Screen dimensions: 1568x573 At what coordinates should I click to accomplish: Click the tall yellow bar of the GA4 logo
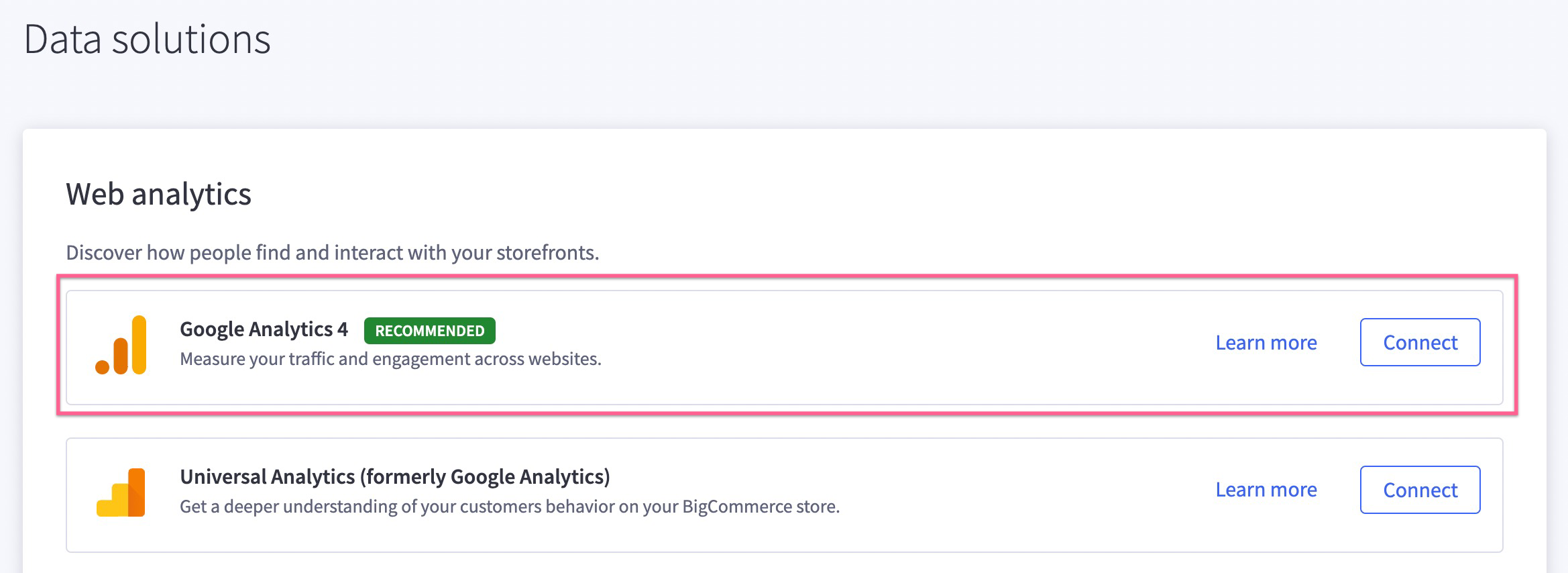point(139,344)
